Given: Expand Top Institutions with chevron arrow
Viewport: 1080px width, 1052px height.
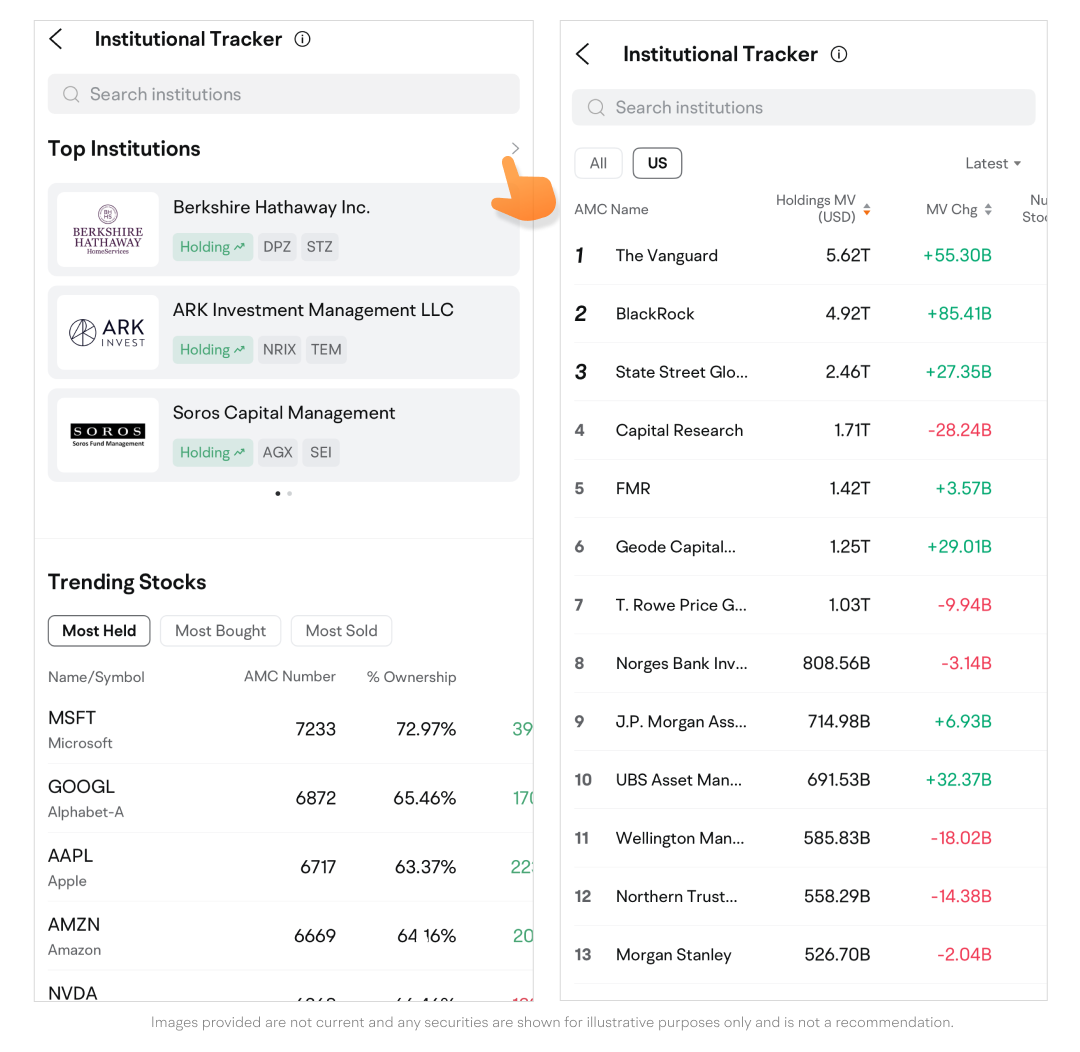Looking at the screenshot, I should pyautogui.click(x=515, y=149).
